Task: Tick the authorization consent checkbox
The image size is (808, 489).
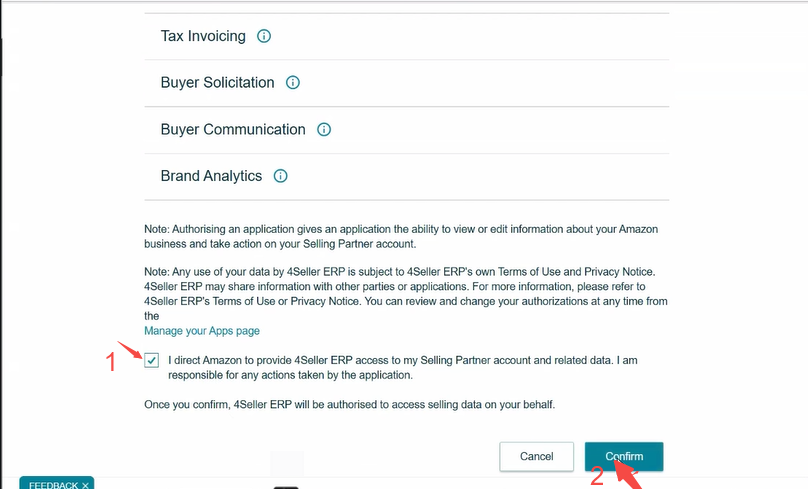Action: pos(152,360)
